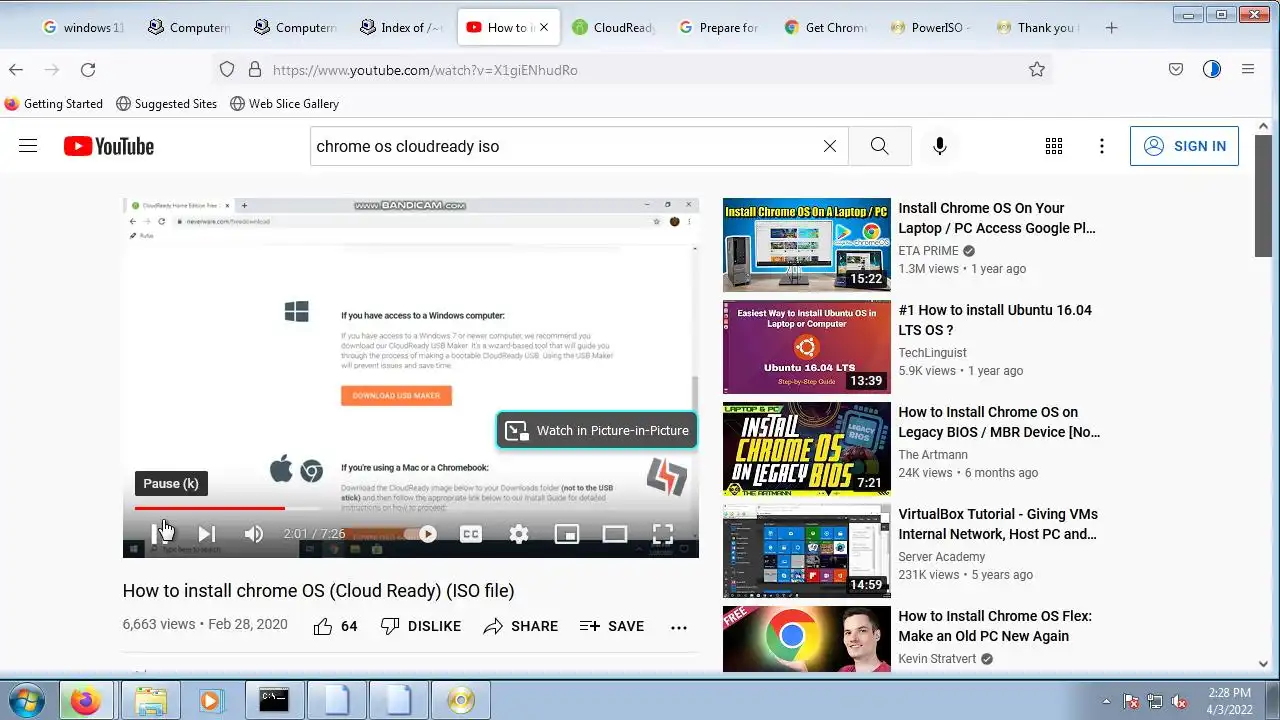The image size is (1280, 720).
Task: Click the system tray volume icon
Action: click(1179, 701)
